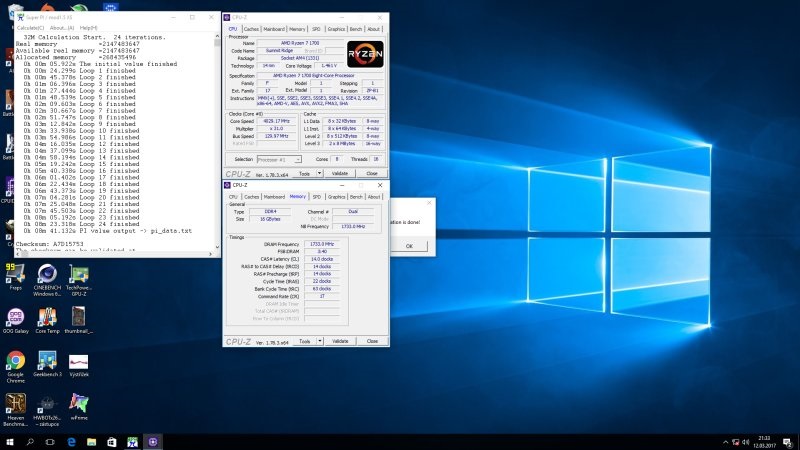Screen dimensions: 800x450
Task: Switch to the CPU-Z taskbar app
Action: click(153, 442)
